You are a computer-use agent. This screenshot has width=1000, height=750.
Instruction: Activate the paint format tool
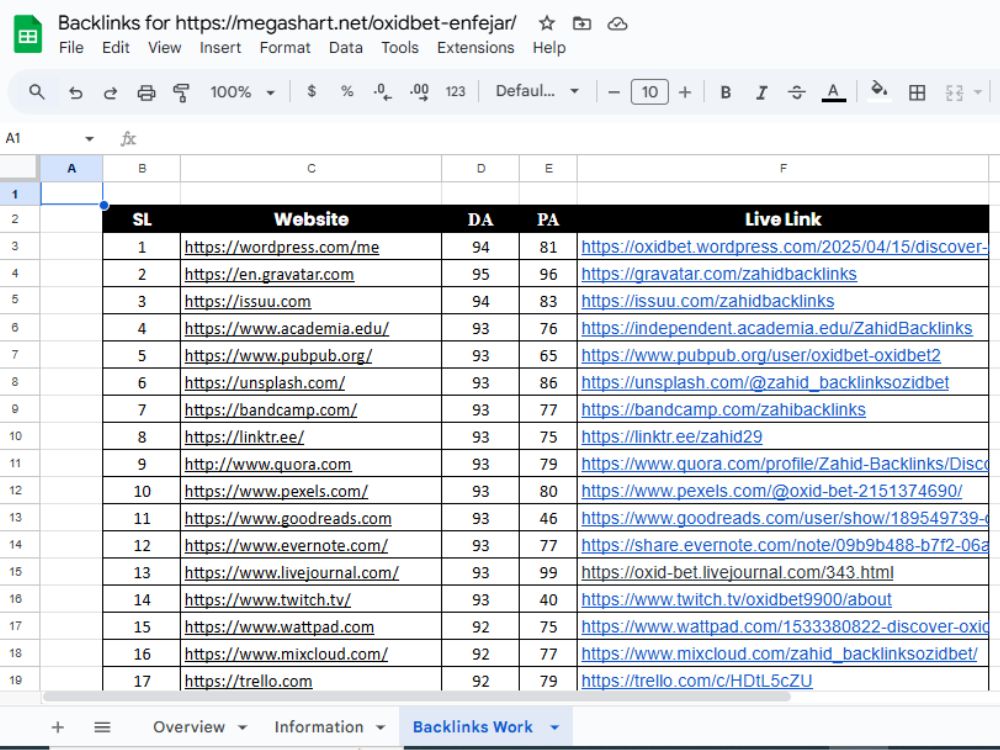tap(182, 92)
